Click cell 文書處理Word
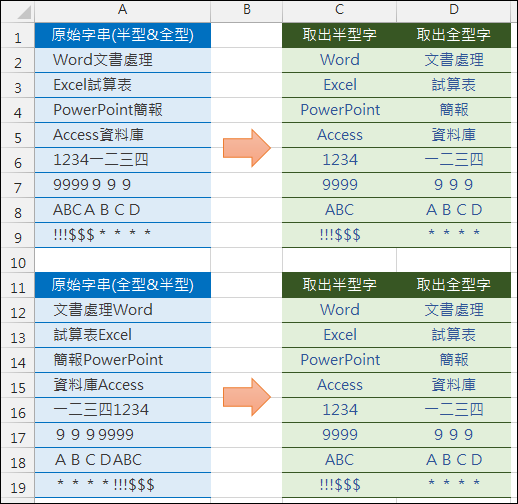 pos(123,310)
